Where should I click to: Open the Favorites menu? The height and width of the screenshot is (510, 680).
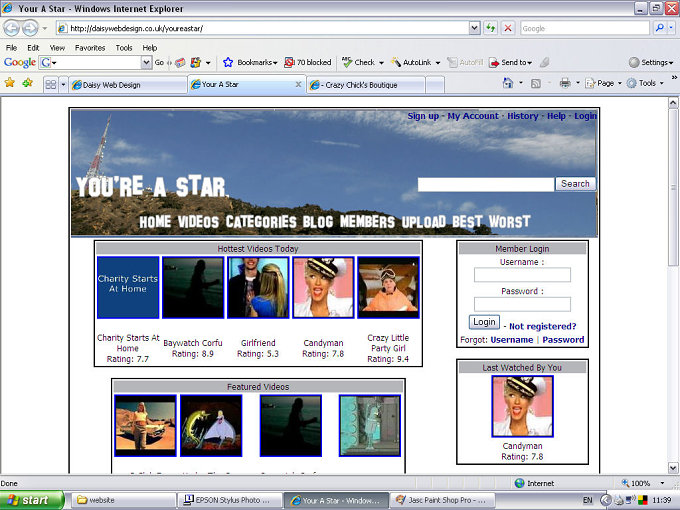click(90, 48)
